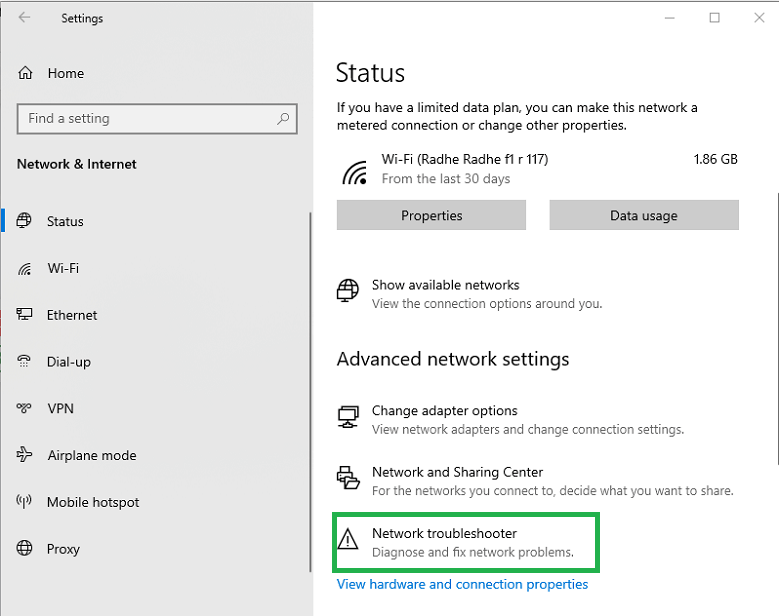Maximize the Settings window
Viewport: 779px width, 616px height.
pyautogui.click(x=714, y=18)
